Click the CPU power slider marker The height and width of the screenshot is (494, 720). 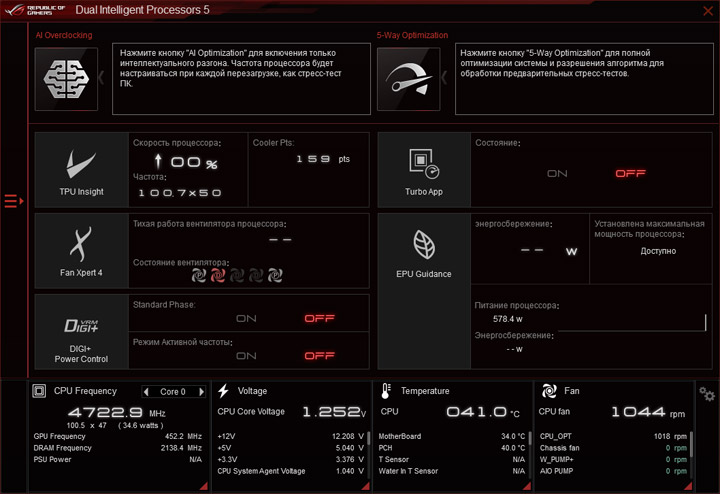click(x=705, y=322)
